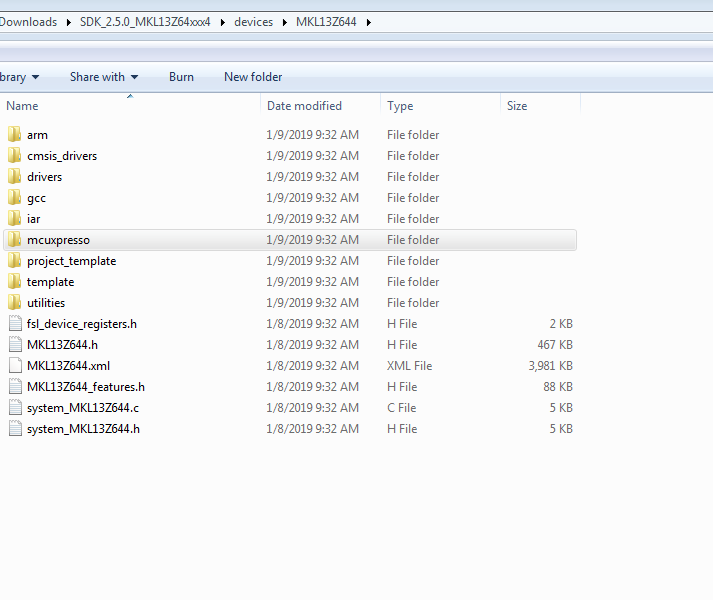The width and height of the screenshot is (713, 600).
Task: Open the Include in library dropdown
Action: [x=20, y=77]
